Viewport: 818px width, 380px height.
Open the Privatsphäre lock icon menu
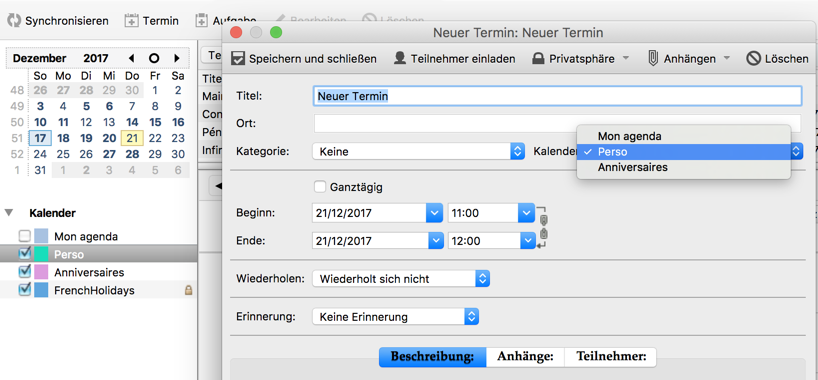click(538, 58)
